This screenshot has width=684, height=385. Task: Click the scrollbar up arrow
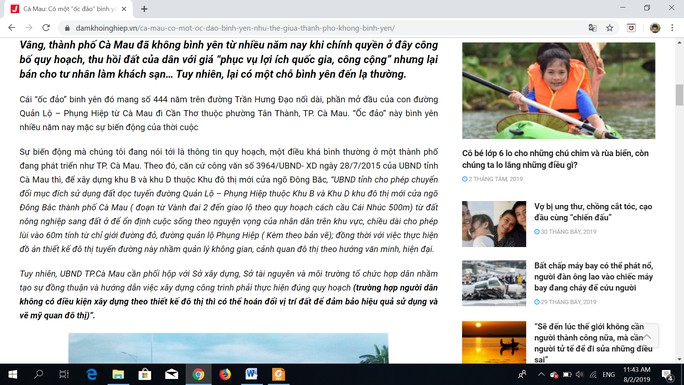[x=679, y=43]
